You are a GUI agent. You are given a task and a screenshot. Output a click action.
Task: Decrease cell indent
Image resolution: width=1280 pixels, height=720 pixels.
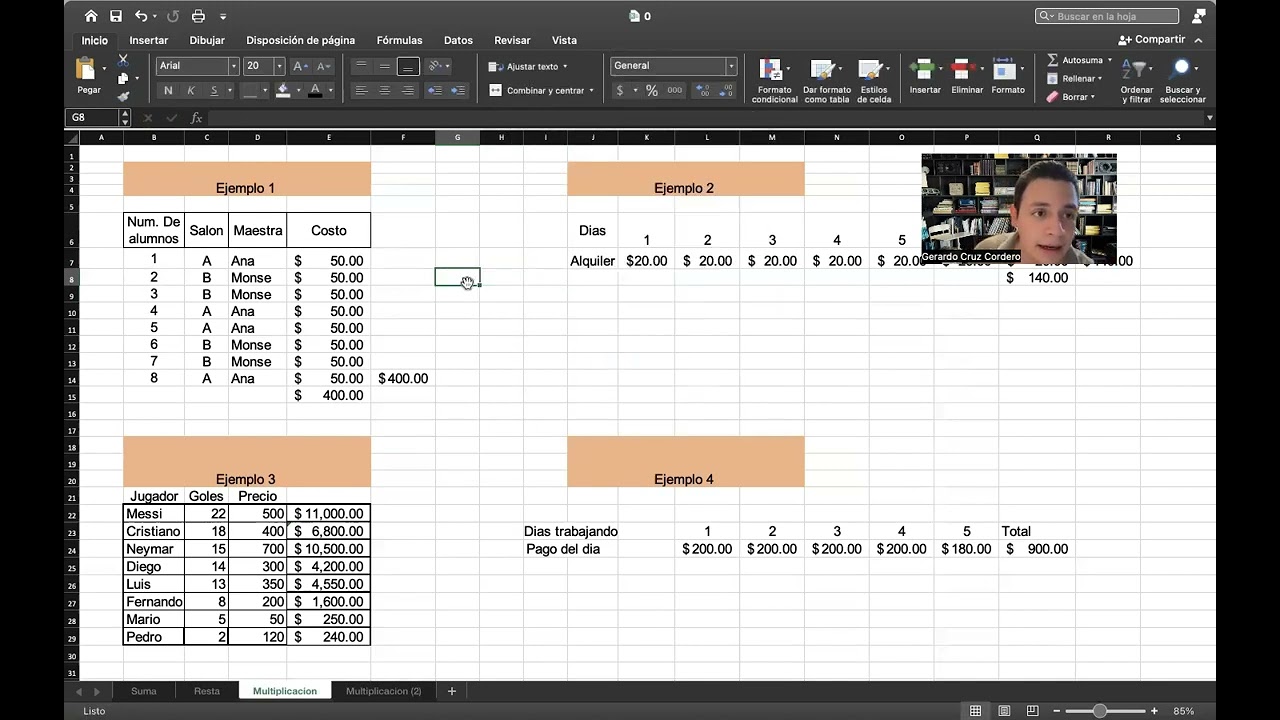pyautogui.click(x=435, y=90)
